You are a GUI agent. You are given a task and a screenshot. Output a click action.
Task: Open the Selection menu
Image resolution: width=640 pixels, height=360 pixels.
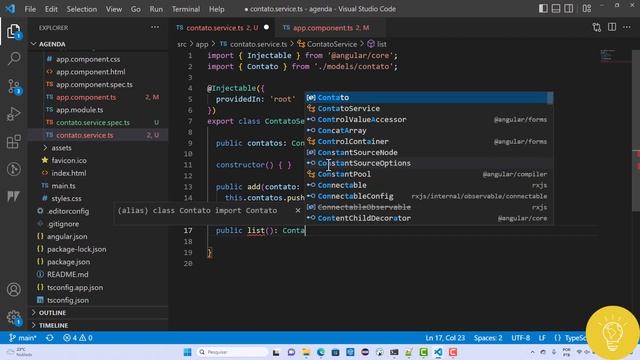point(82,9)
